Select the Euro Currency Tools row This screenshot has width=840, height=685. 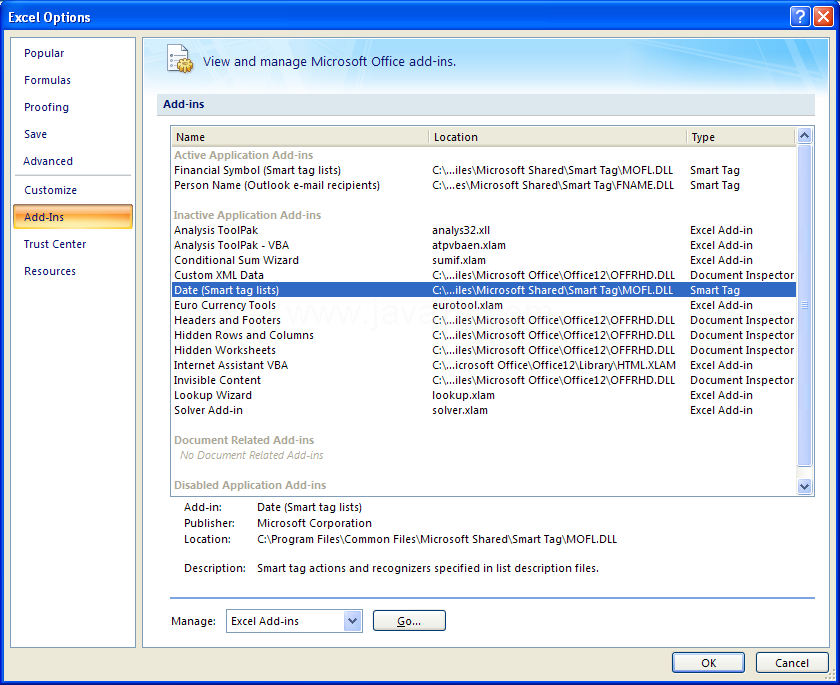(x=484, y=305)
